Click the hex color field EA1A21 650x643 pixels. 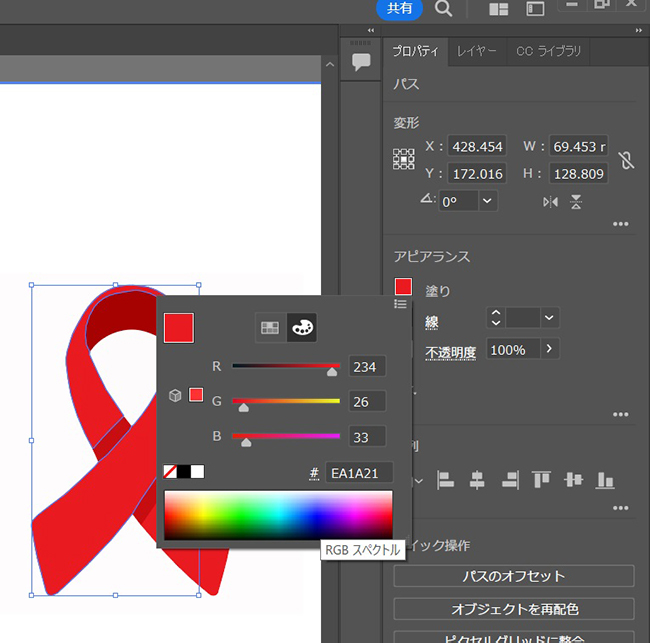pyautogui.click(x=359, y=473)
